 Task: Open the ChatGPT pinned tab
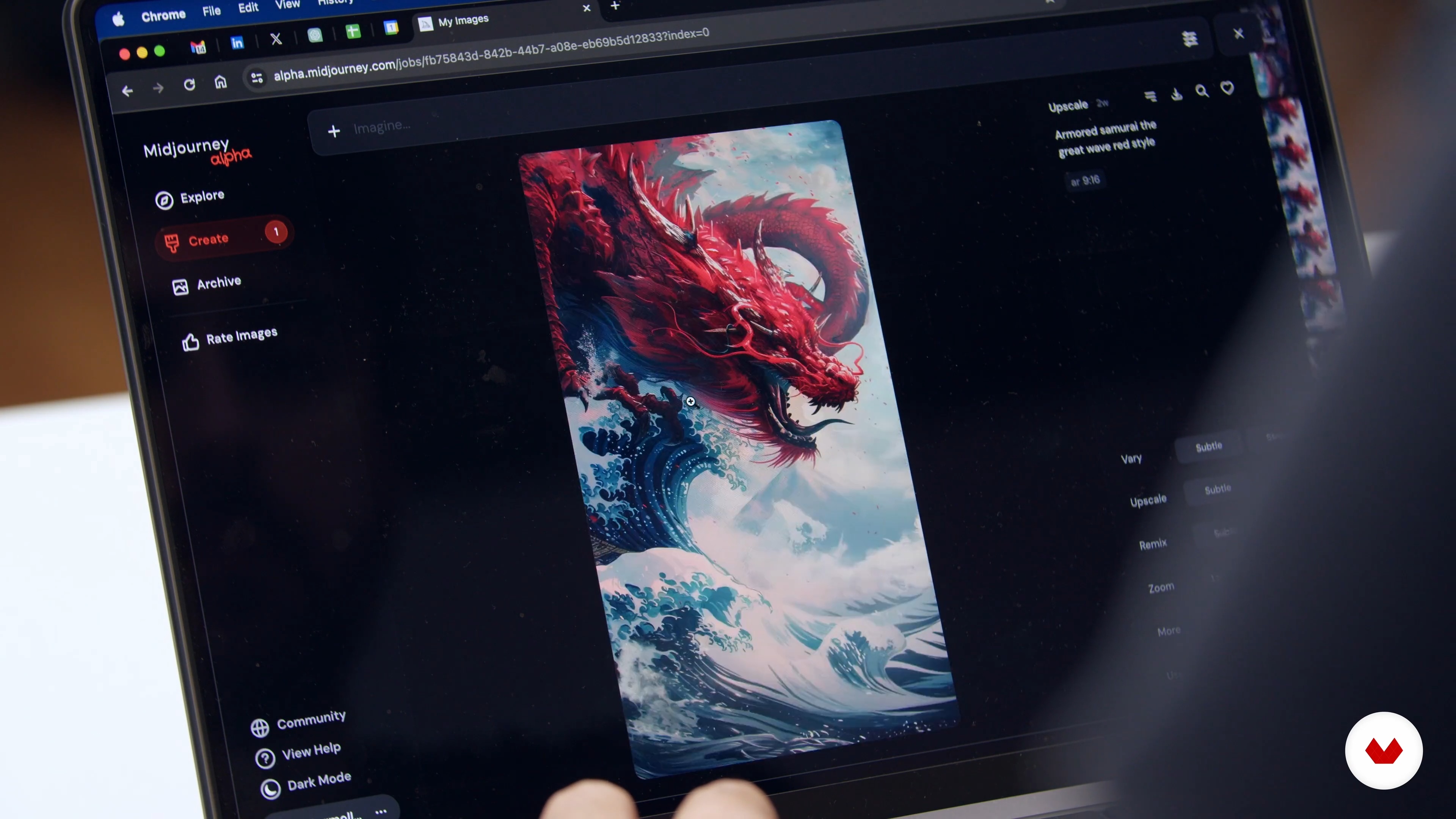315,35
